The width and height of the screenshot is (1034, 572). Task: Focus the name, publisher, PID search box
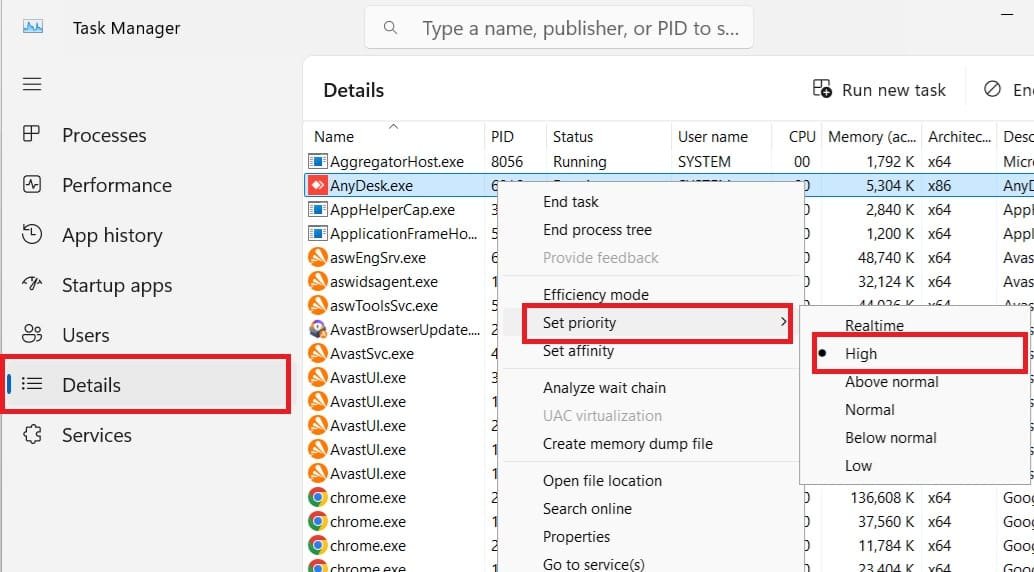tap(559, 28)
